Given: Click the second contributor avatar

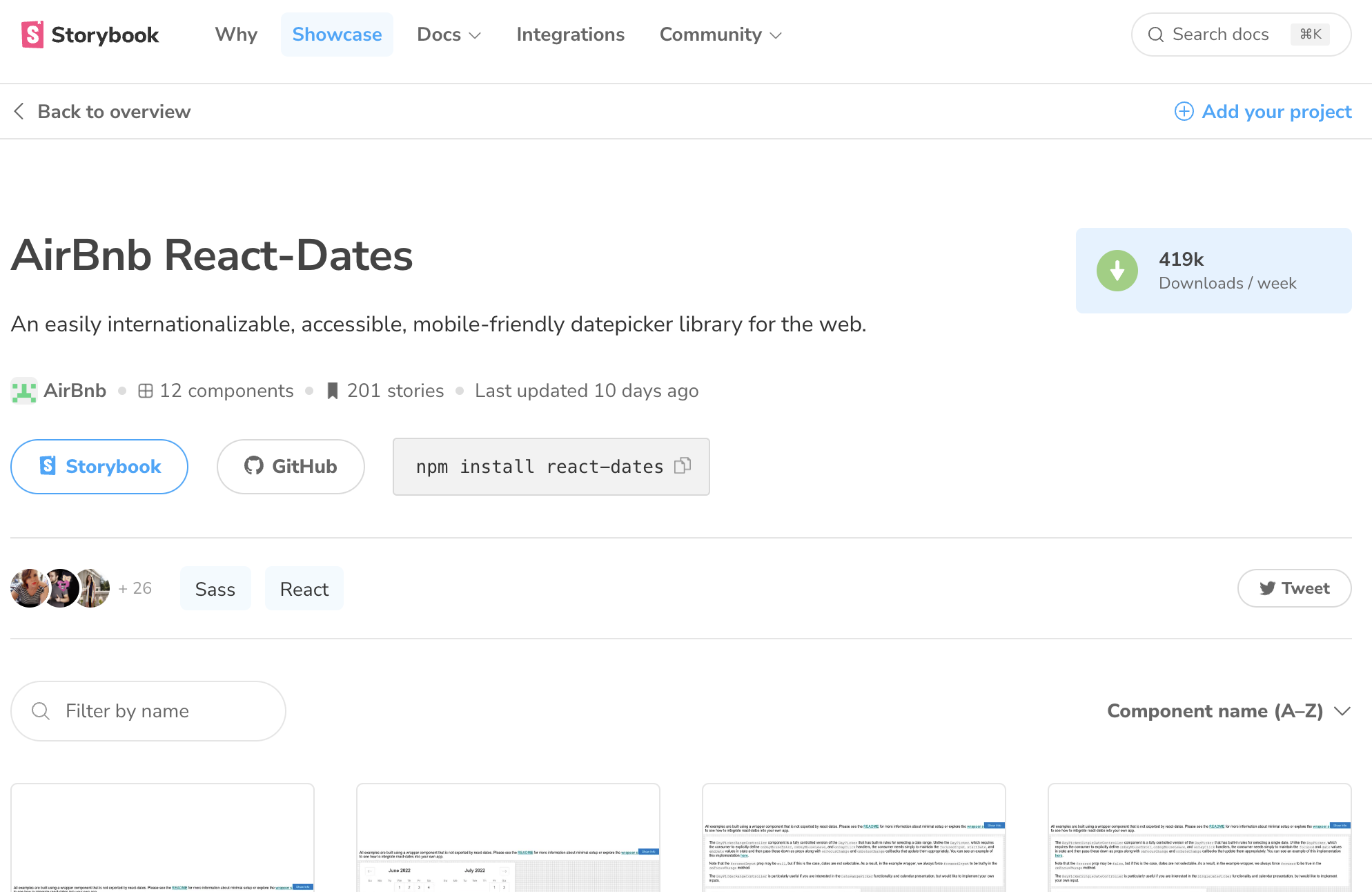Looking at the screenshot, I should pos(60,588).
